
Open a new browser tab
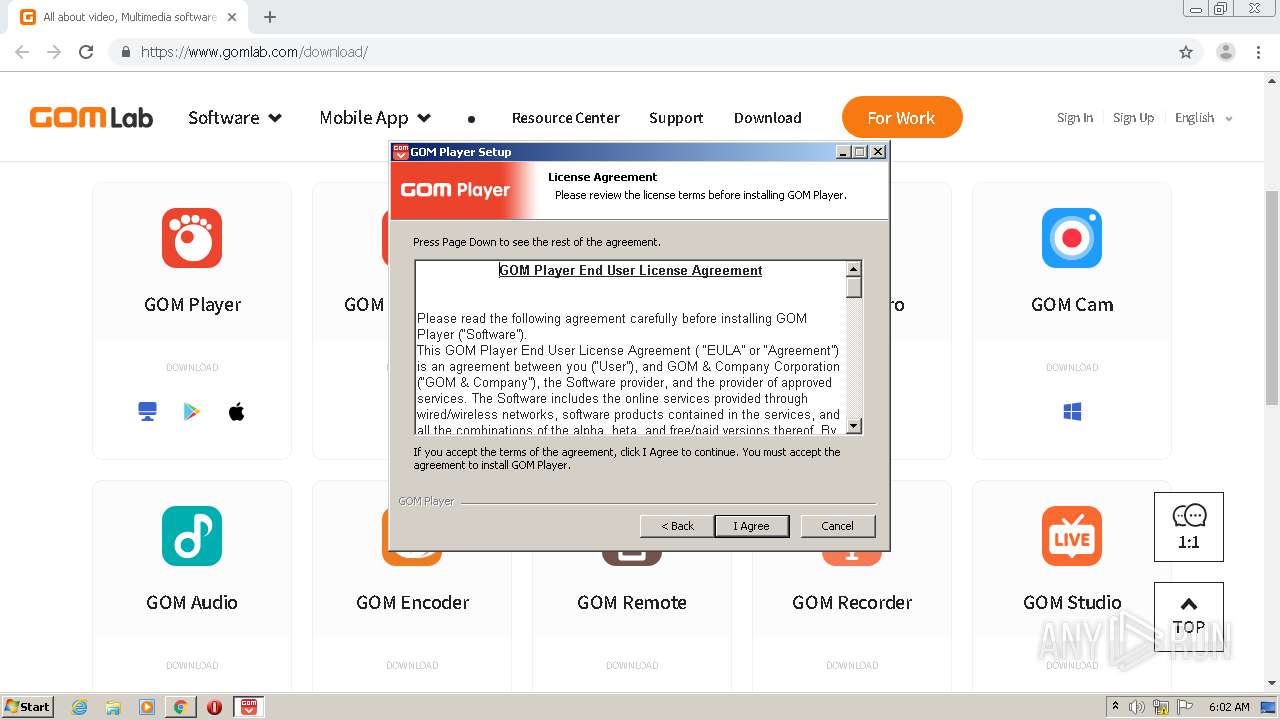[x=270, y=17]
